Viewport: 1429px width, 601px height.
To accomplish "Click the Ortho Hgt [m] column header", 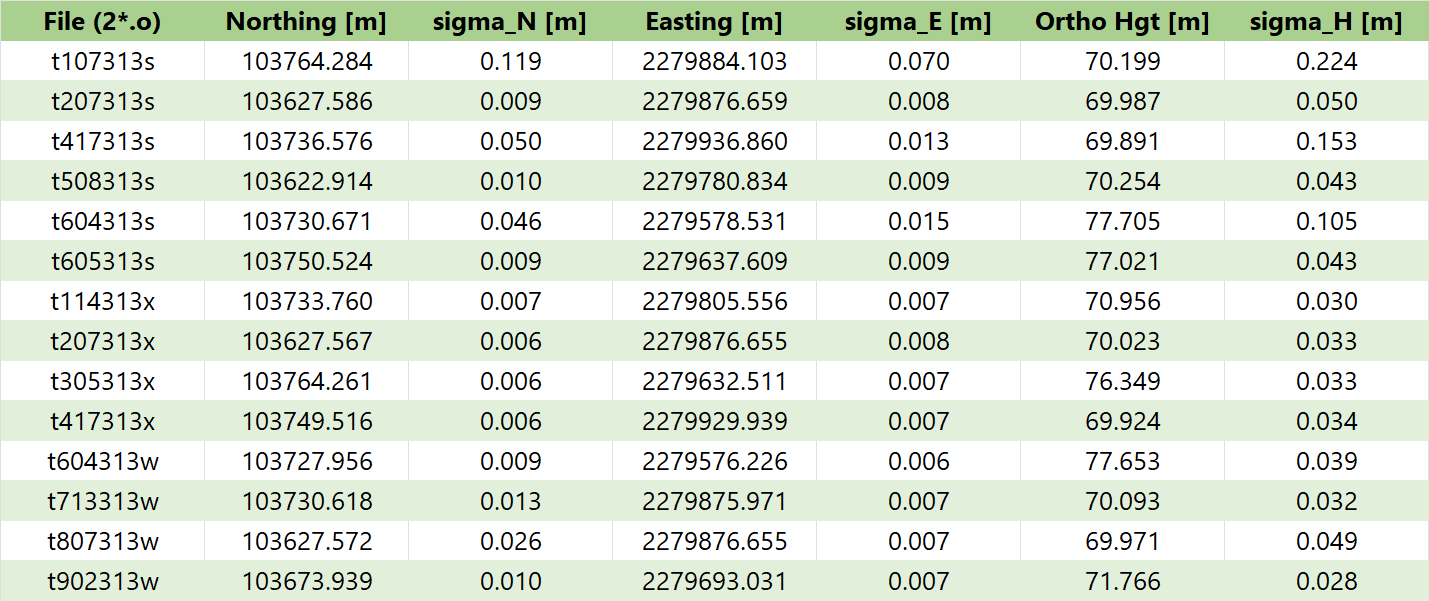I will click(x=1122, y=22).
